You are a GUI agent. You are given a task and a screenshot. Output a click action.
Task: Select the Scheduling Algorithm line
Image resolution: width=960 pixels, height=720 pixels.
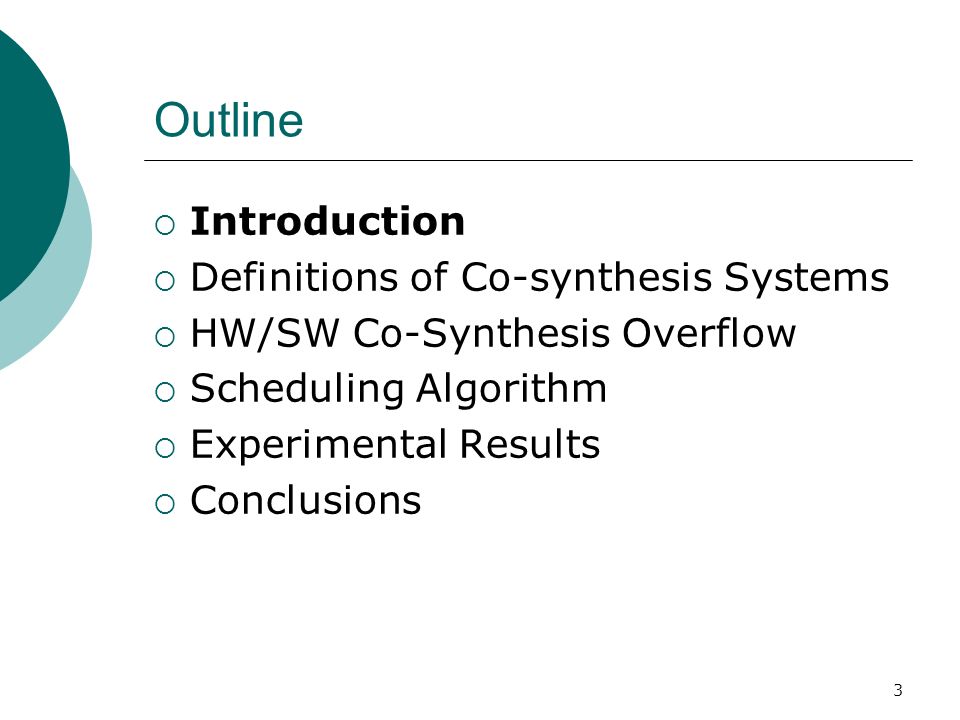(399, 388)
